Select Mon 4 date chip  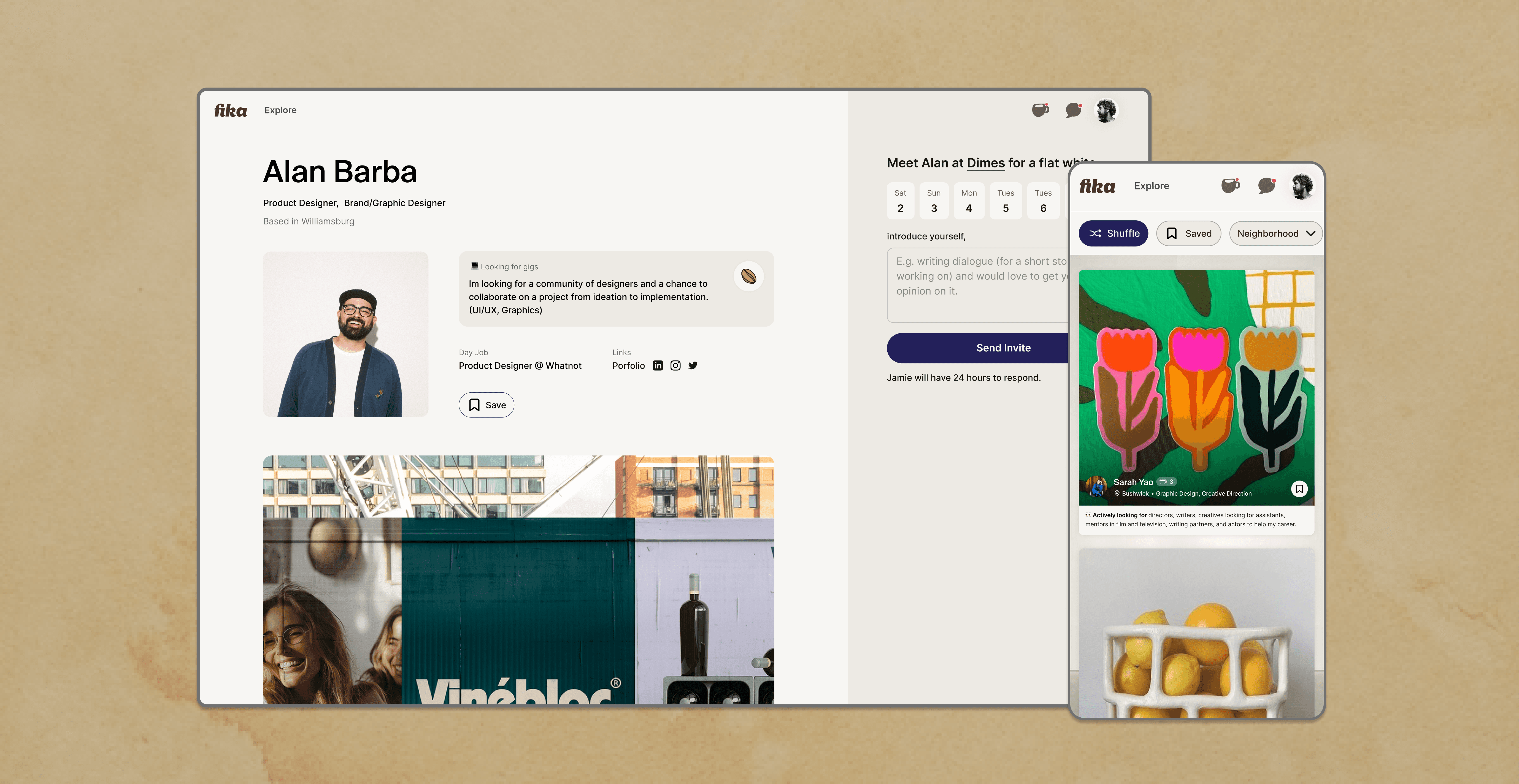point(969,201)
